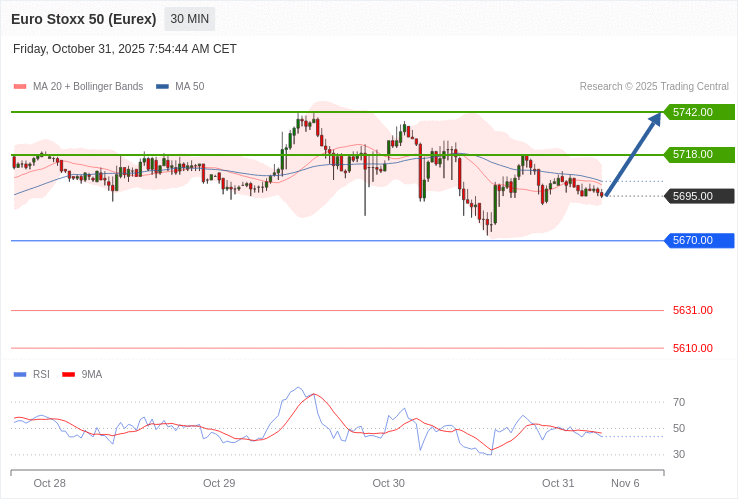
Task: Click the Oct 28 date axis label
Action: tap(49, 484)
